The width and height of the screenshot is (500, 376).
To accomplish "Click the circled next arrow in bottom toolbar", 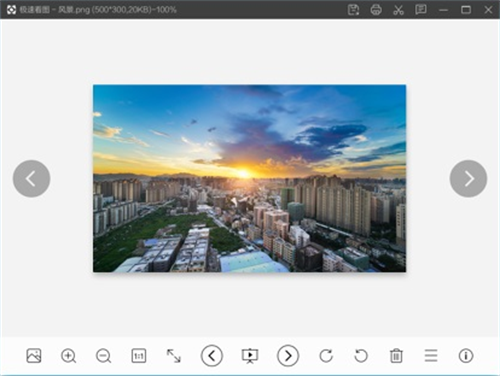I will [x=288, y=356].
